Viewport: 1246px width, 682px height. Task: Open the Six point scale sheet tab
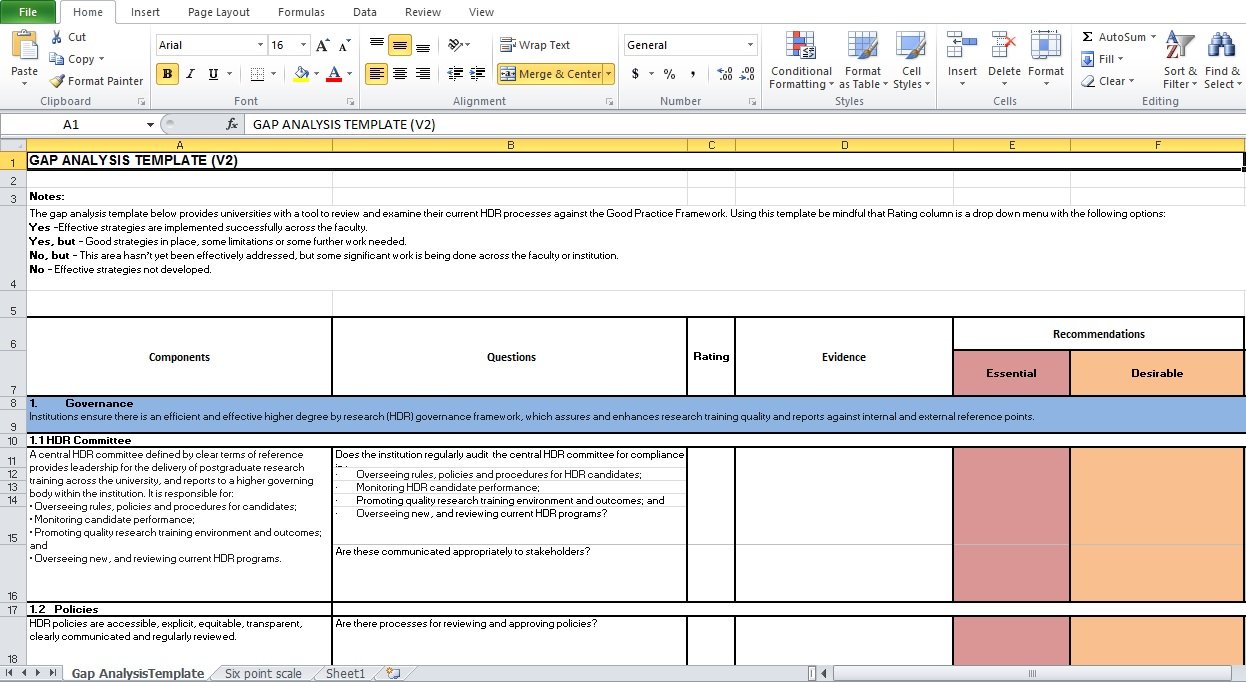click(263, 673)
